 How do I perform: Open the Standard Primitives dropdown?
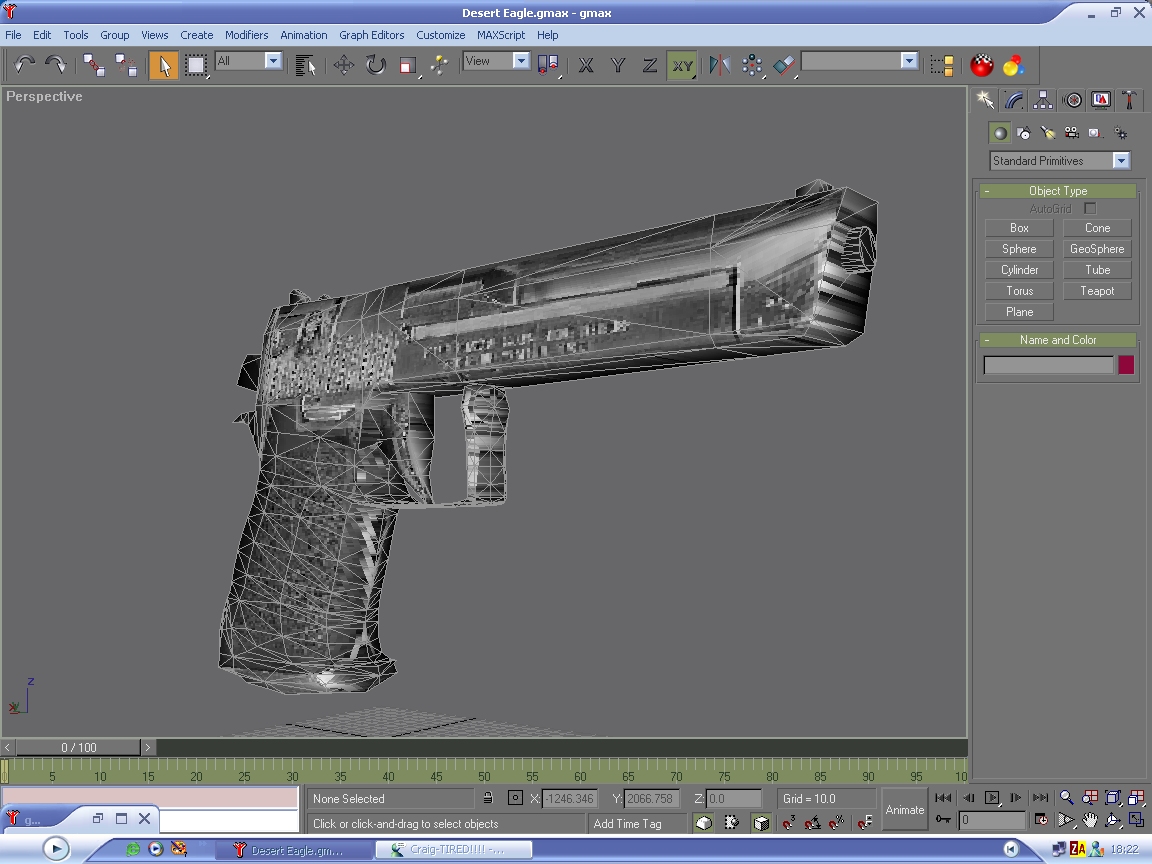1059,161
